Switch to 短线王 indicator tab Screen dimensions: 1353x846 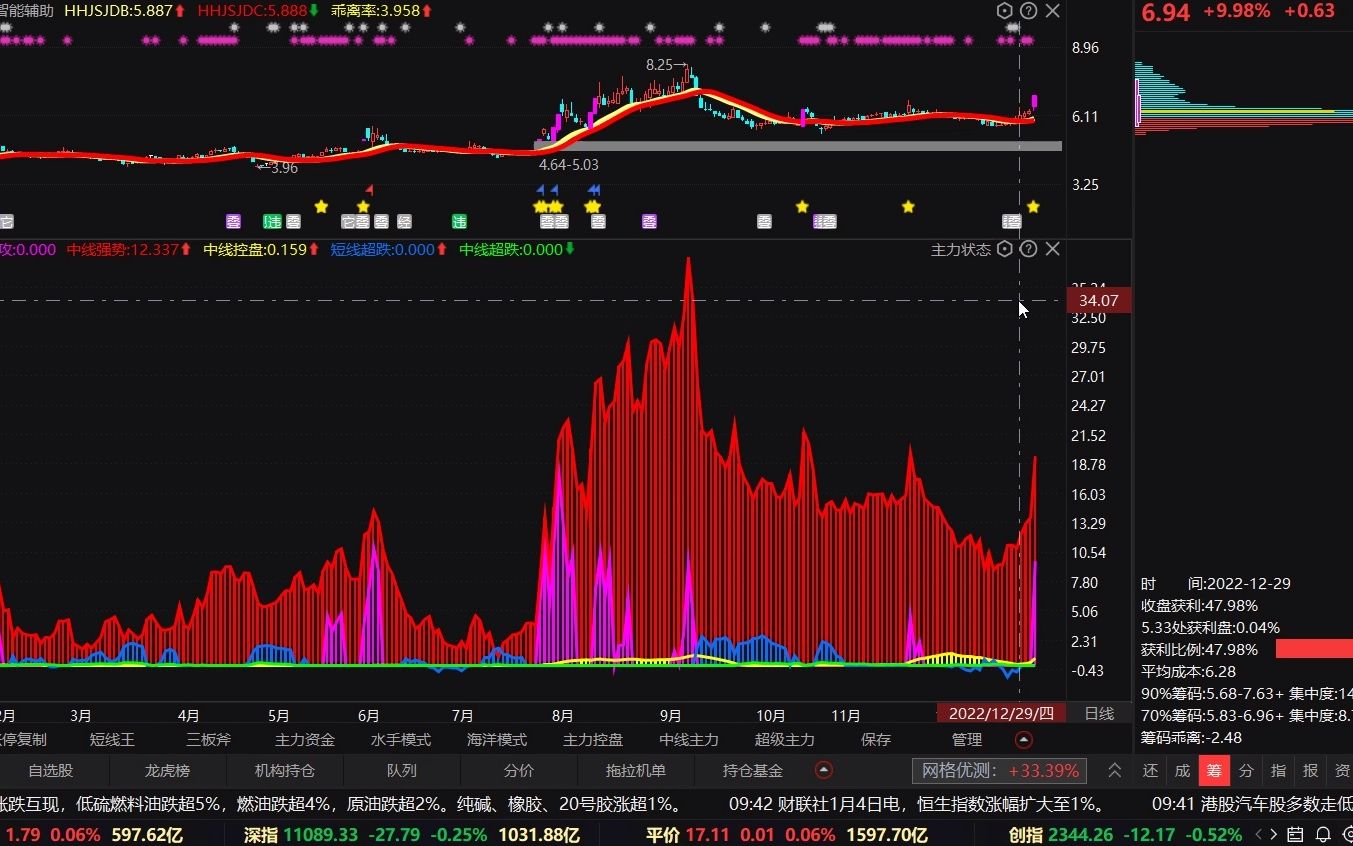tap(112, 740)
